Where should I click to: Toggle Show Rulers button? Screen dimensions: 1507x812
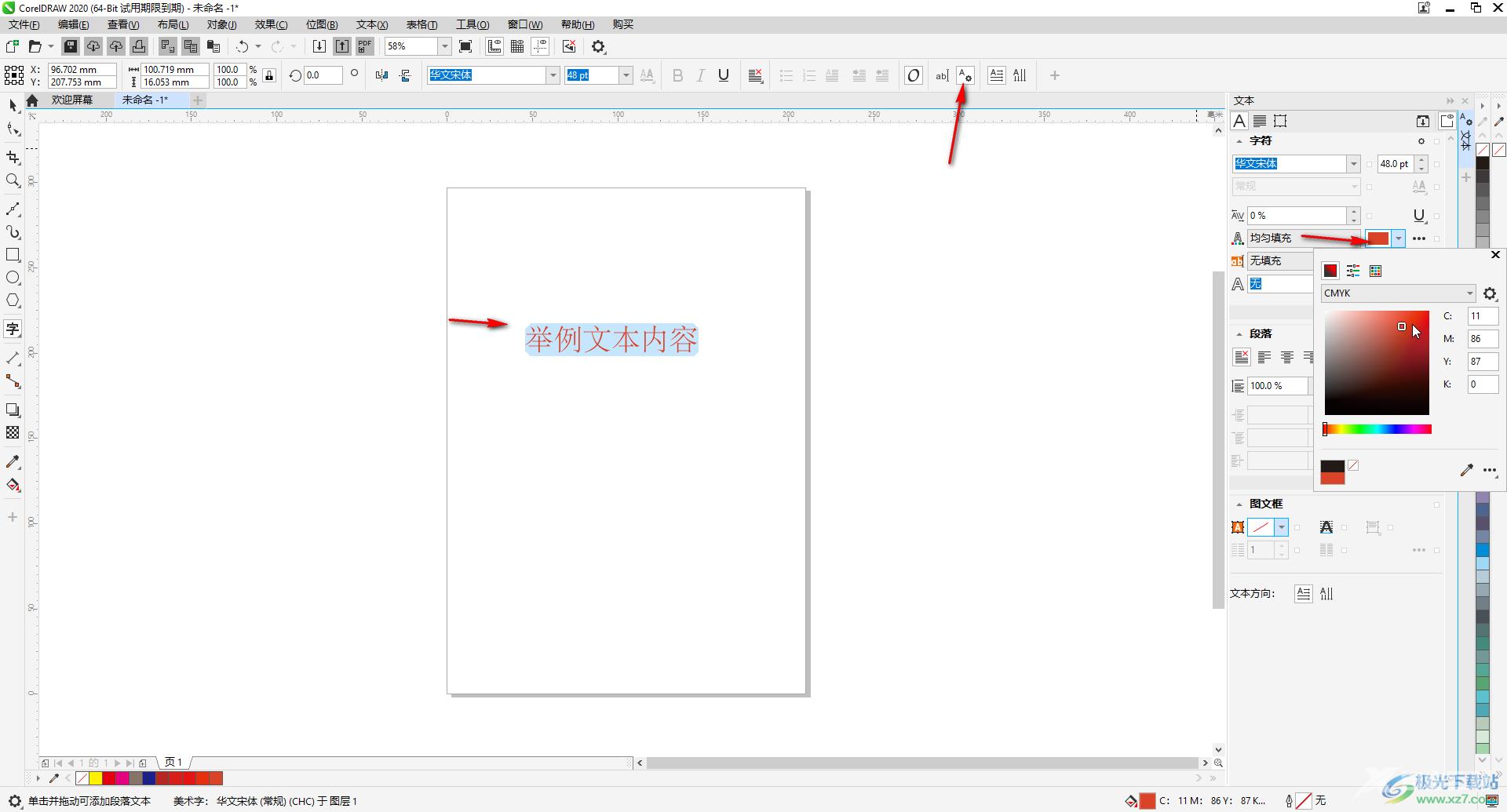point(494,46)
